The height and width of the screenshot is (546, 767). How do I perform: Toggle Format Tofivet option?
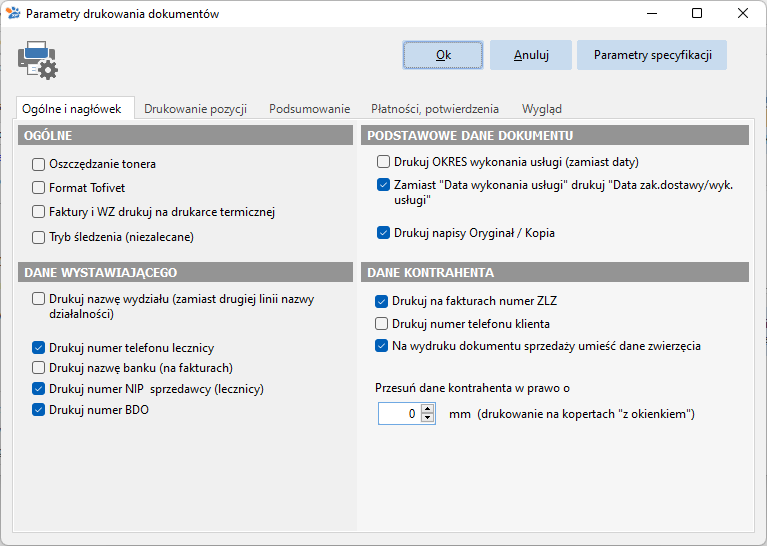[x=38, y=188]
